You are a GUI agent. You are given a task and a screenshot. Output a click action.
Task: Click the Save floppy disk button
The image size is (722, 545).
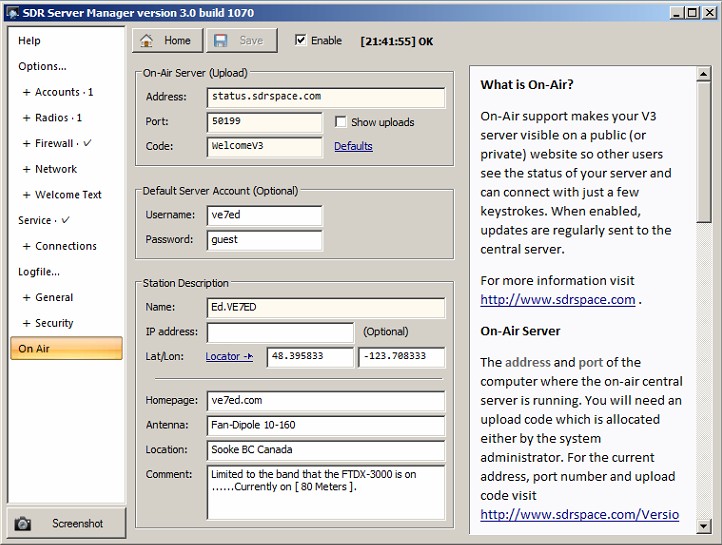(240, 40)
